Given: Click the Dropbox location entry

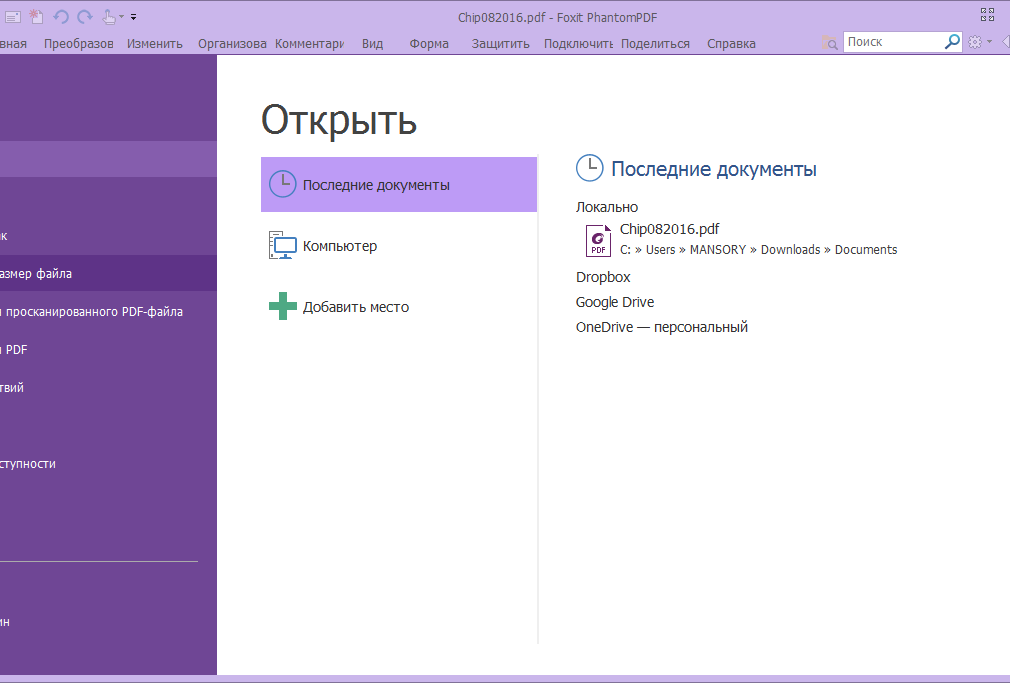Looking at the screenshot, I should pos(603,277).
